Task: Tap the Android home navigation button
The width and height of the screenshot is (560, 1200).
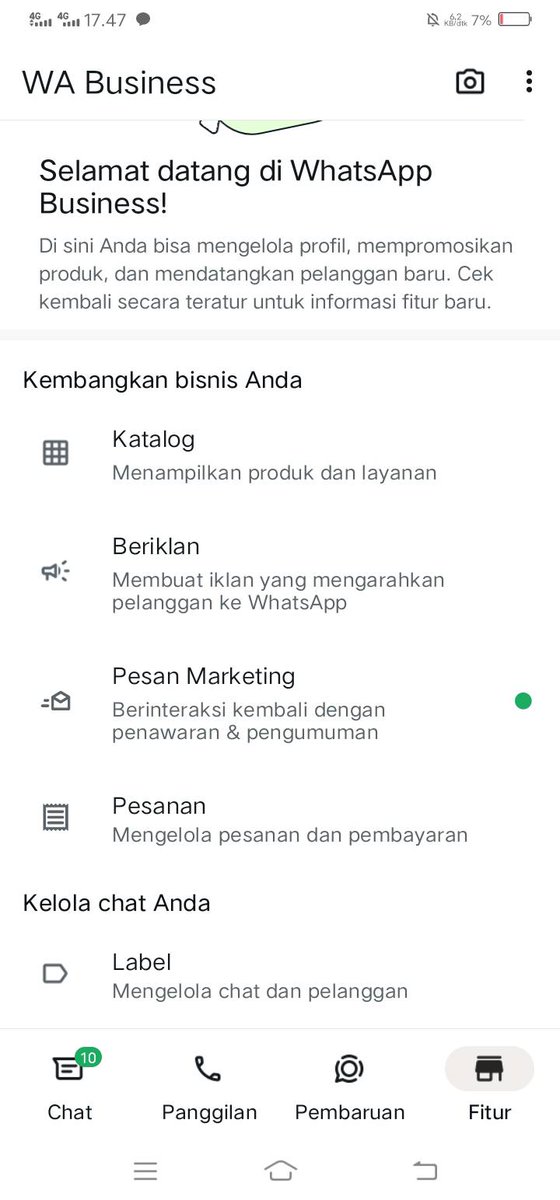Action: pos(281,1170)
